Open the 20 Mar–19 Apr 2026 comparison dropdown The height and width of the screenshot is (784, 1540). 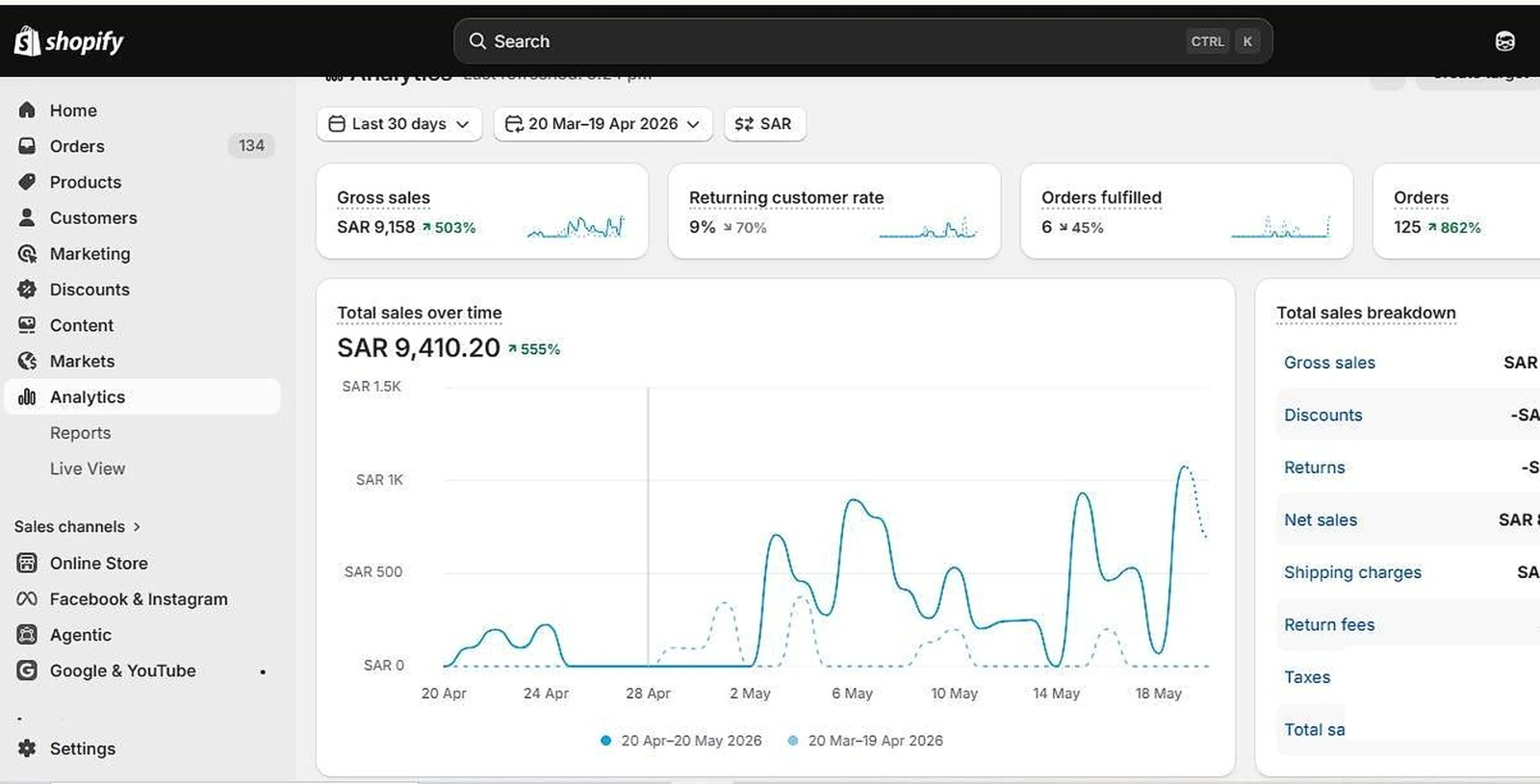pos(603,124)
